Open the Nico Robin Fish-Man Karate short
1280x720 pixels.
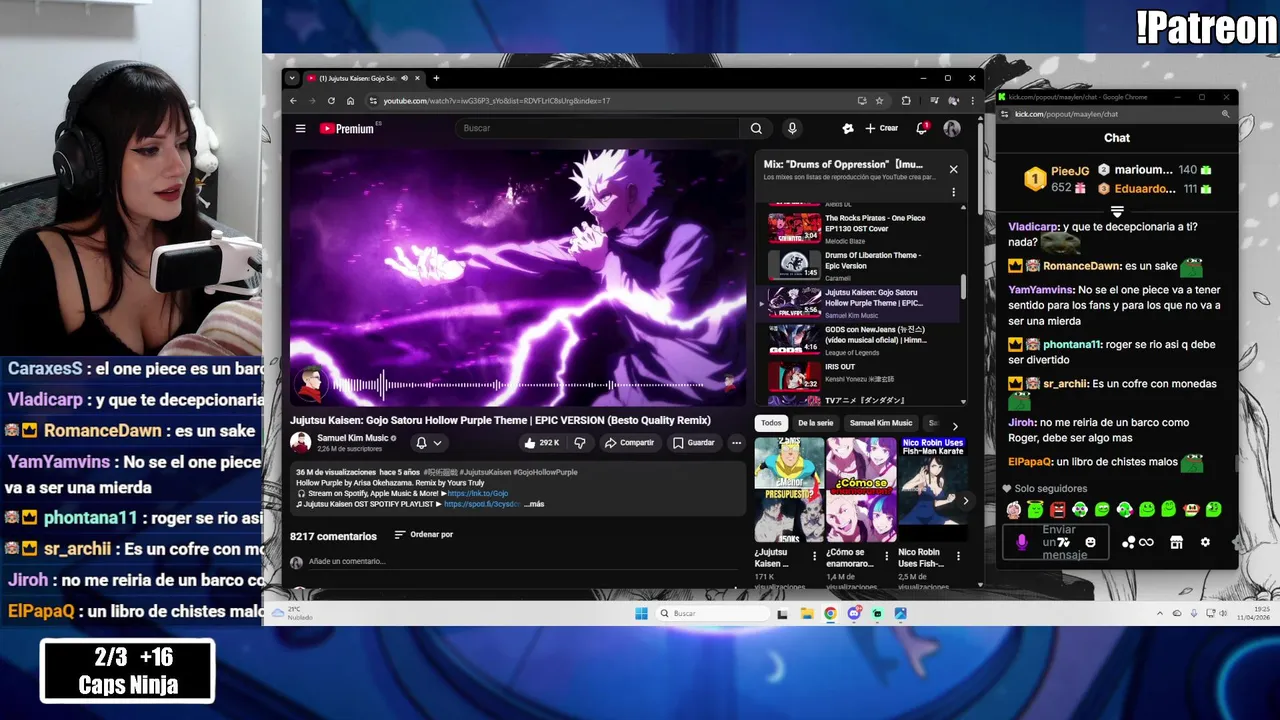[932, 490]
